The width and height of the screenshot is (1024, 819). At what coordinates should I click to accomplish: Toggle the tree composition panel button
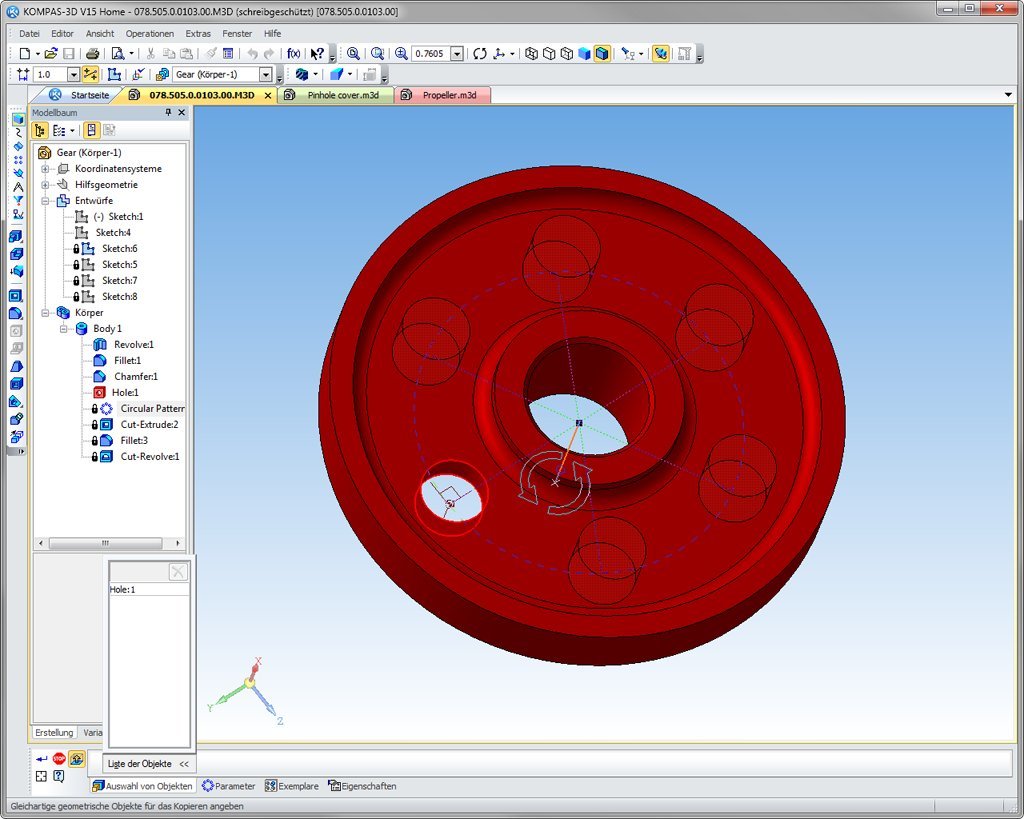pos(91,131)
